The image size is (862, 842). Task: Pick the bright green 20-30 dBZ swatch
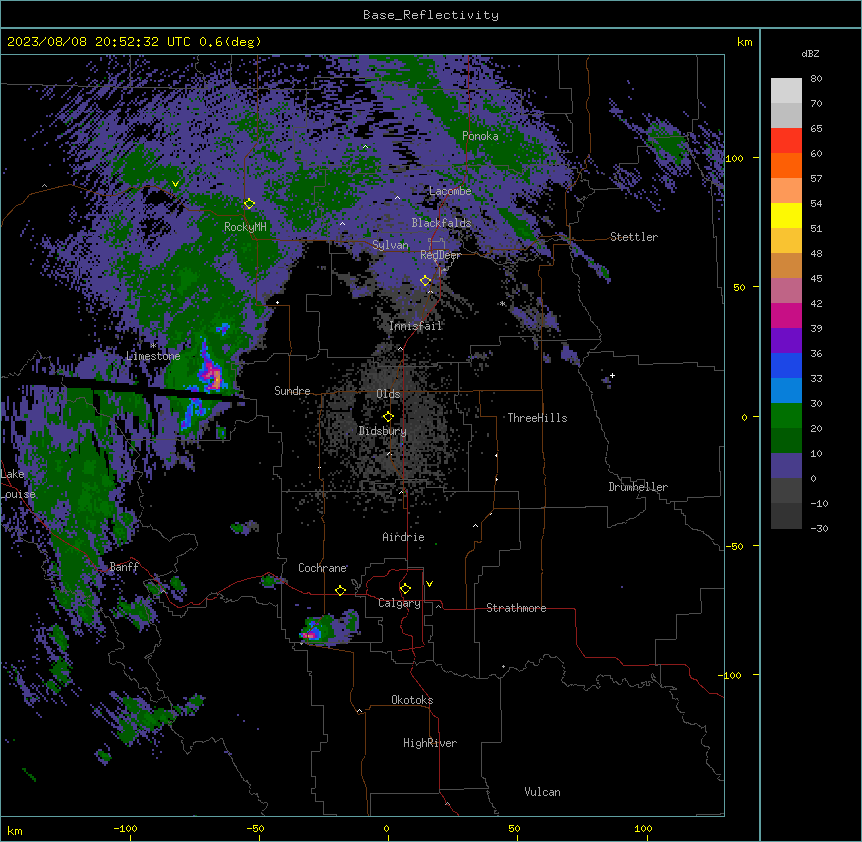tap(786, 416)
